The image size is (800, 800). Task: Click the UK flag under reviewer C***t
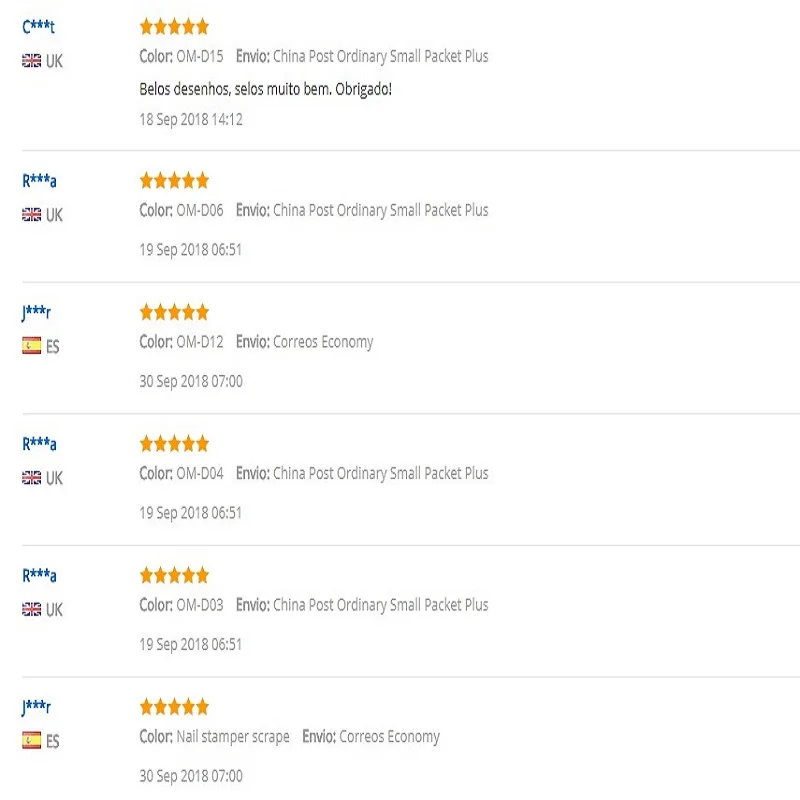[x=32, y=61]
